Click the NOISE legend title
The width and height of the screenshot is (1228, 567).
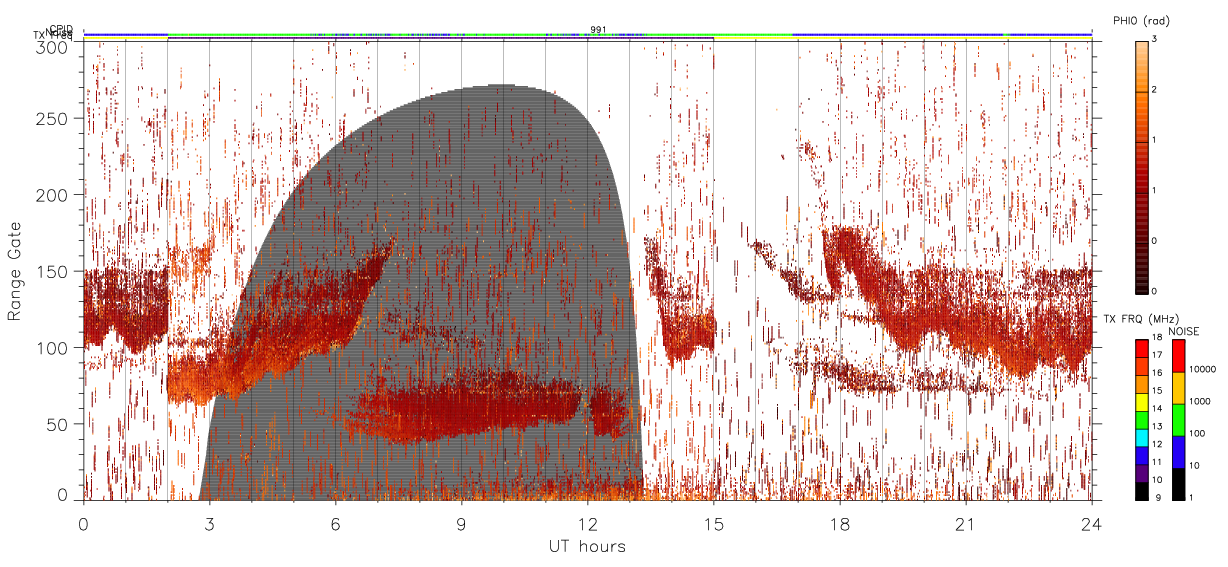pyautogui.click(x=1184, y=331)
